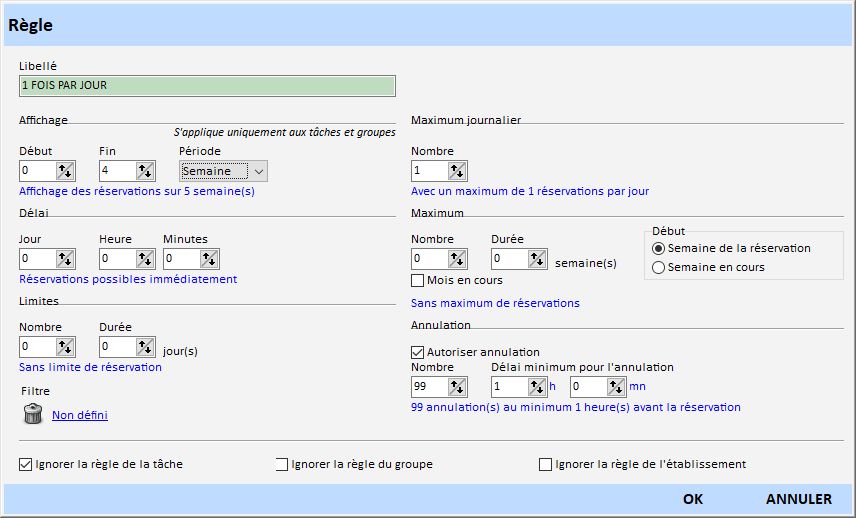Check Ignorer la règle du groupe
This screenshot has width=856, height=518.
point(282,464)
